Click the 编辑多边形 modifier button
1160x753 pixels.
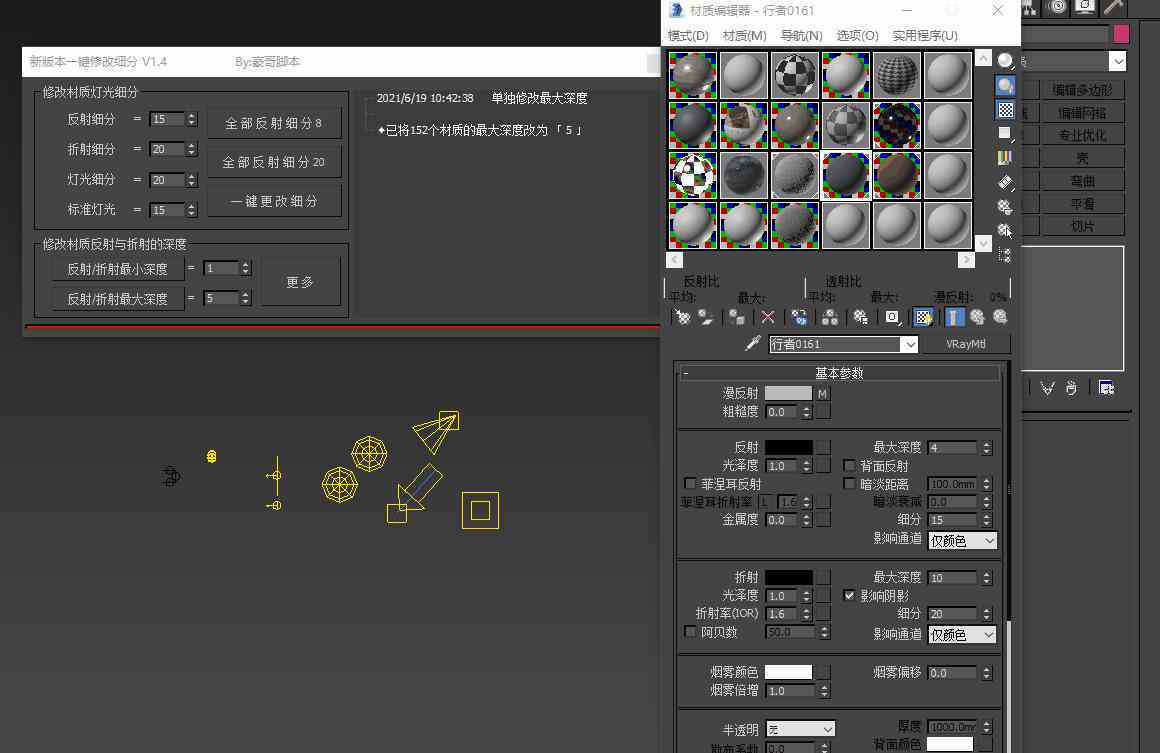pos(1082,90)
